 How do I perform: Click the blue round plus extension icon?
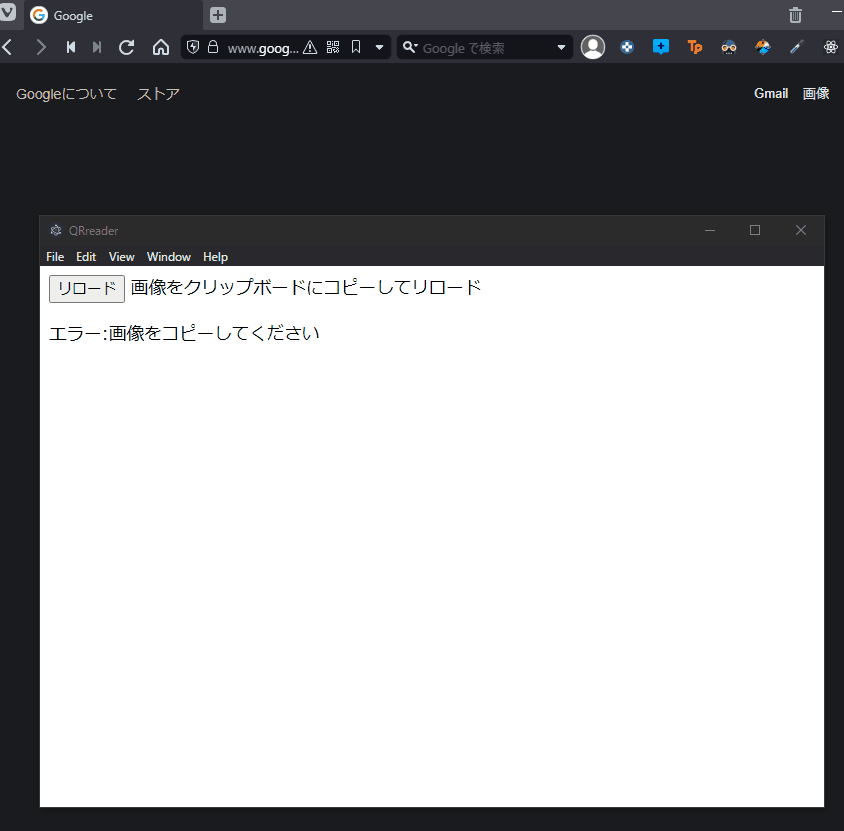[x=627, y=47]
